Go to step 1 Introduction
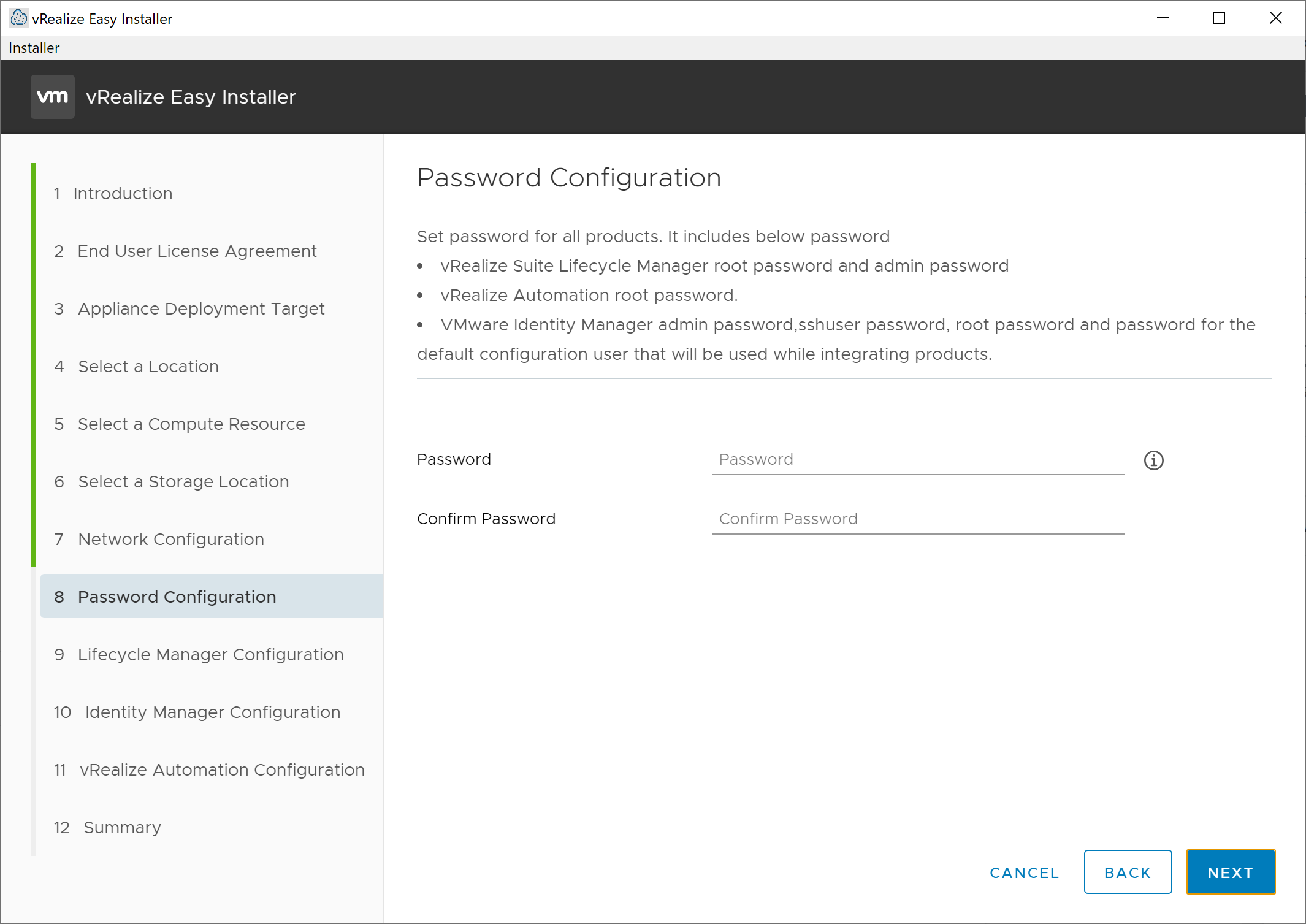The width and height of the screenshot is (1306, 924). tap(123, 193)
